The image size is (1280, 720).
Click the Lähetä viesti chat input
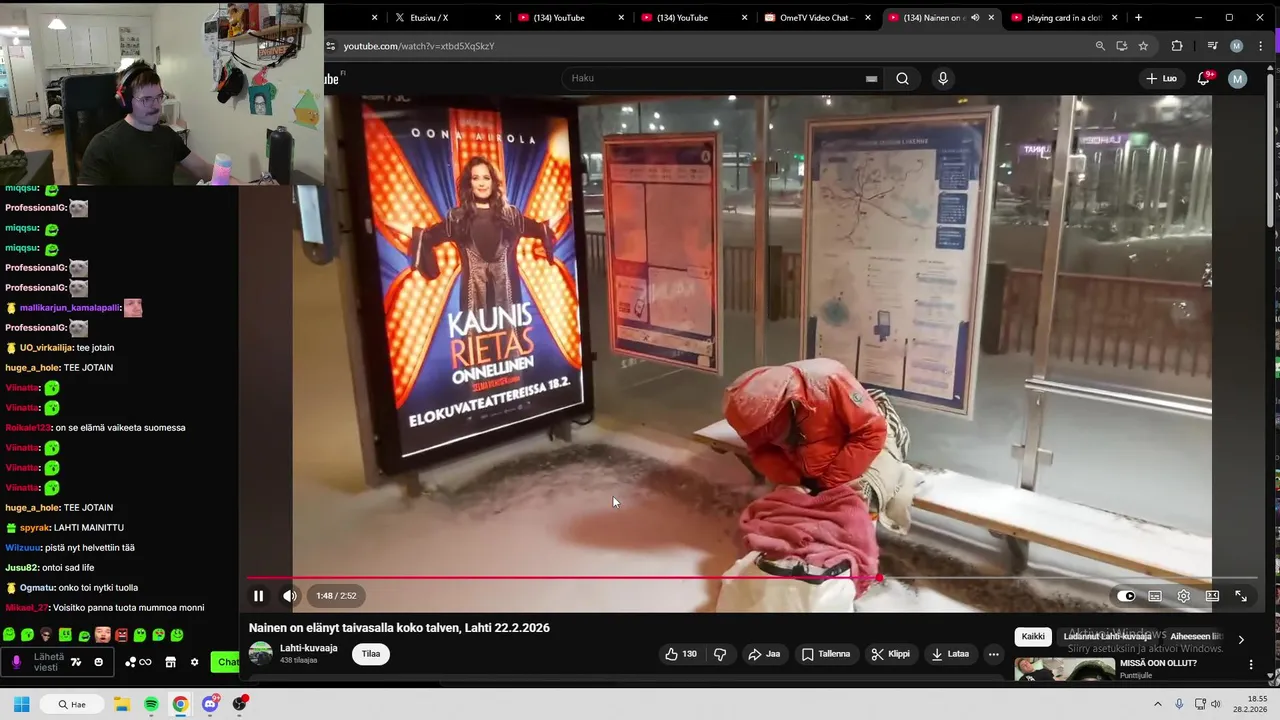tap(48, 662)
